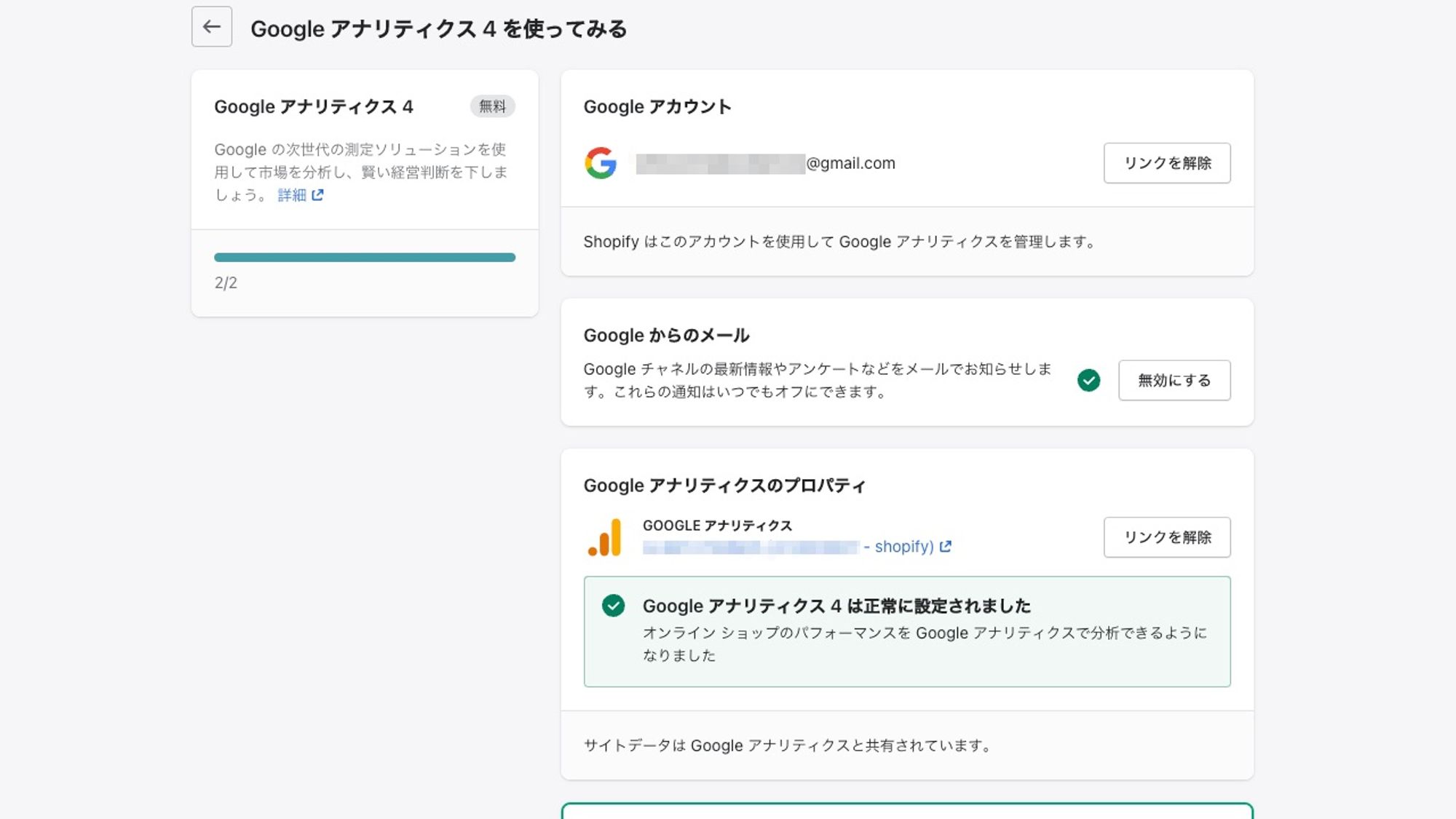The image size is (1456, 819).
Task: Click the オンライン ショップ performance description text
Action: [925, 644]
